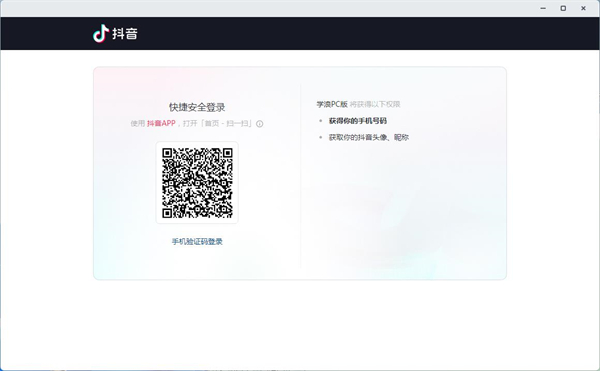Screen dimensions: 600x371
Task: Click the login QR code
Action: coord(197,183)
